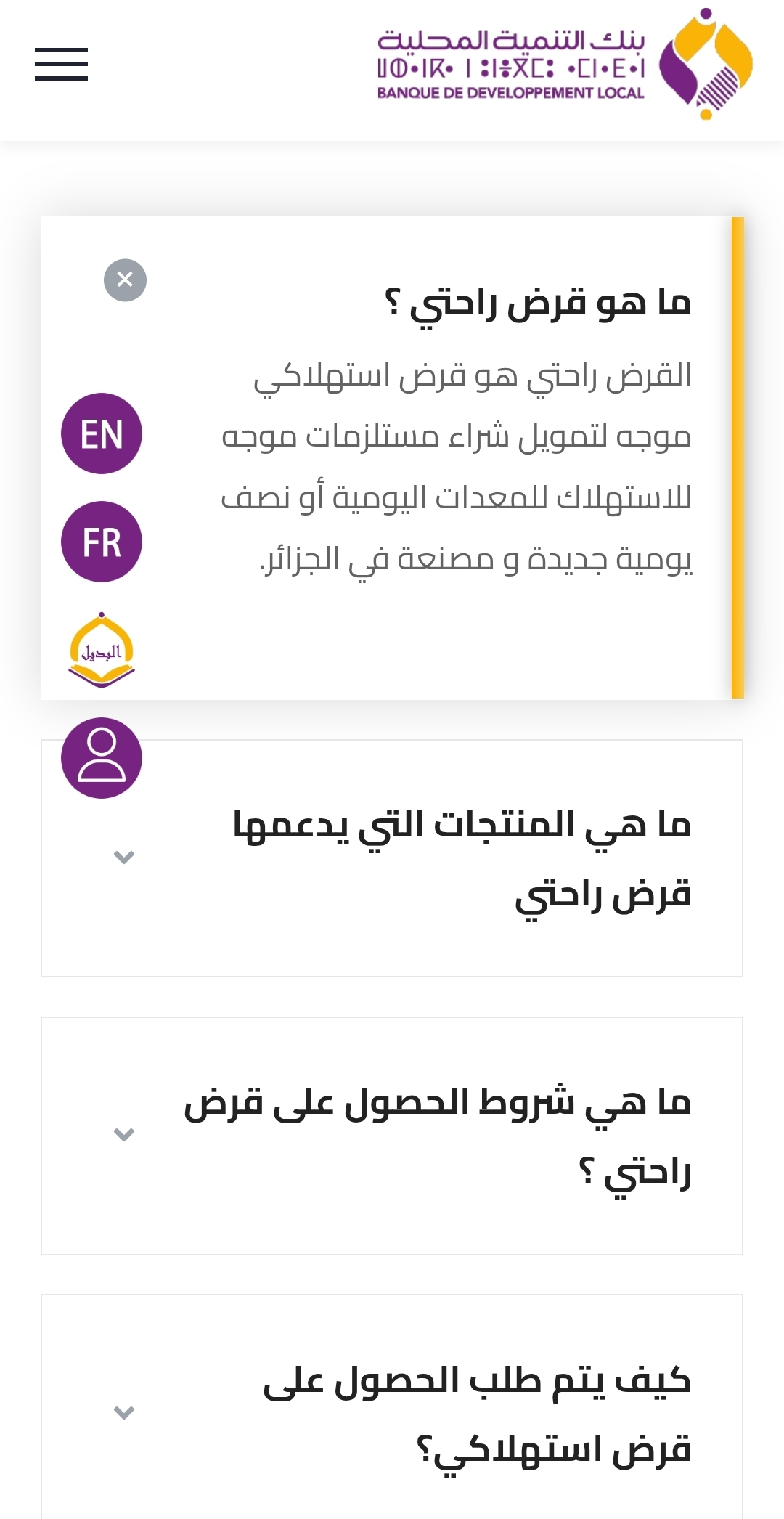The height and width of the screenshot is (1519, 784).
Task: Open the Al-Badil (البديل) service icon
Action: [x=102, y=650]
